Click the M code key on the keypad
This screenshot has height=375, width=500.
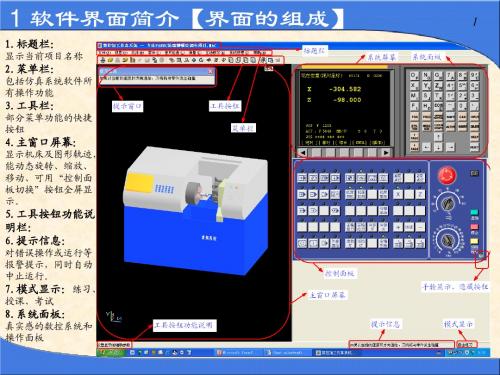point(414,96)
